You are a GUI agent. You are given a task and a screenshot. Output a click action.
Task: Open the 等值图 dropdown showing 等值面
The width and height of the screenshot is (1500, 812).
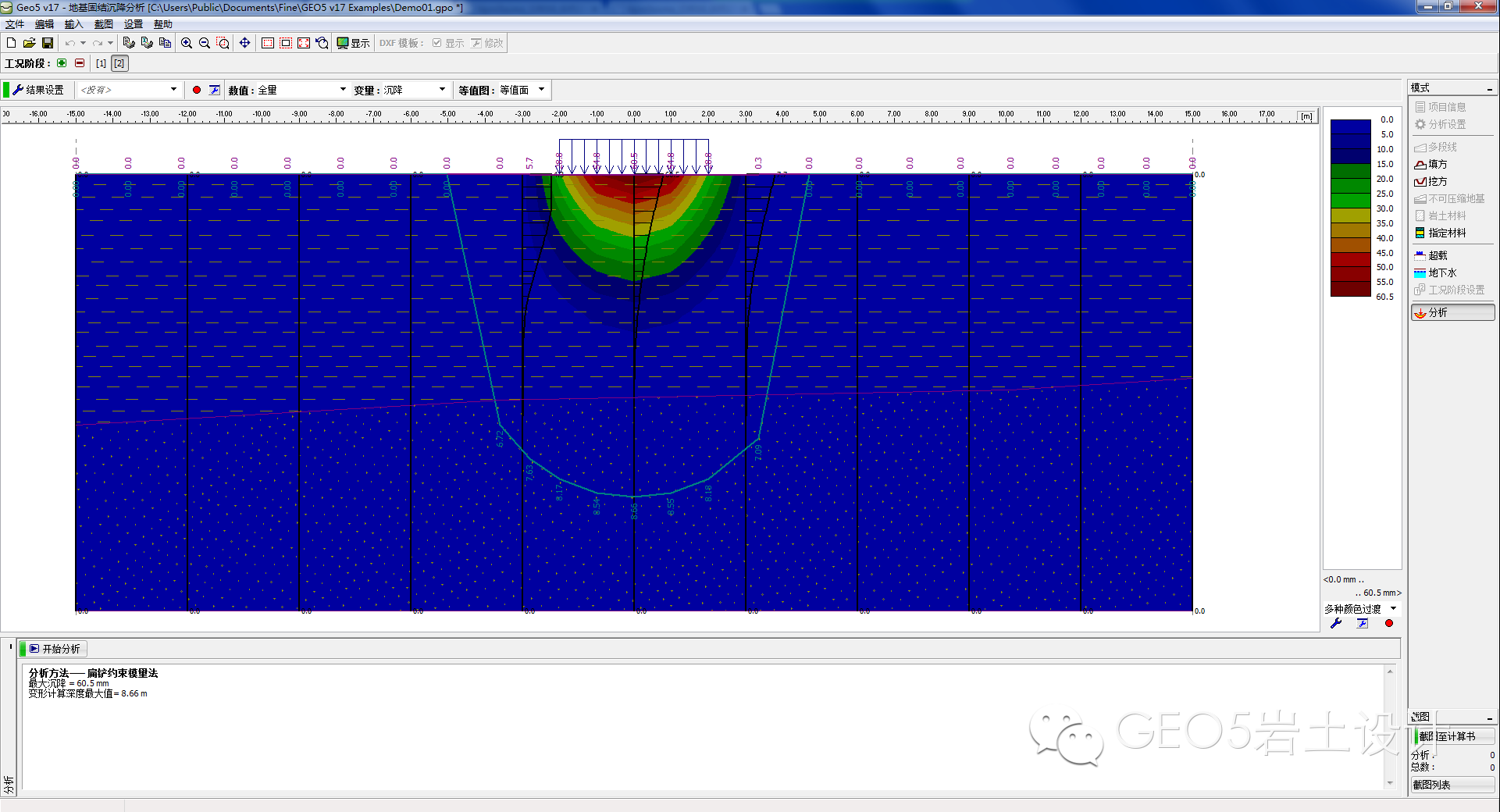tap(522, 90)
